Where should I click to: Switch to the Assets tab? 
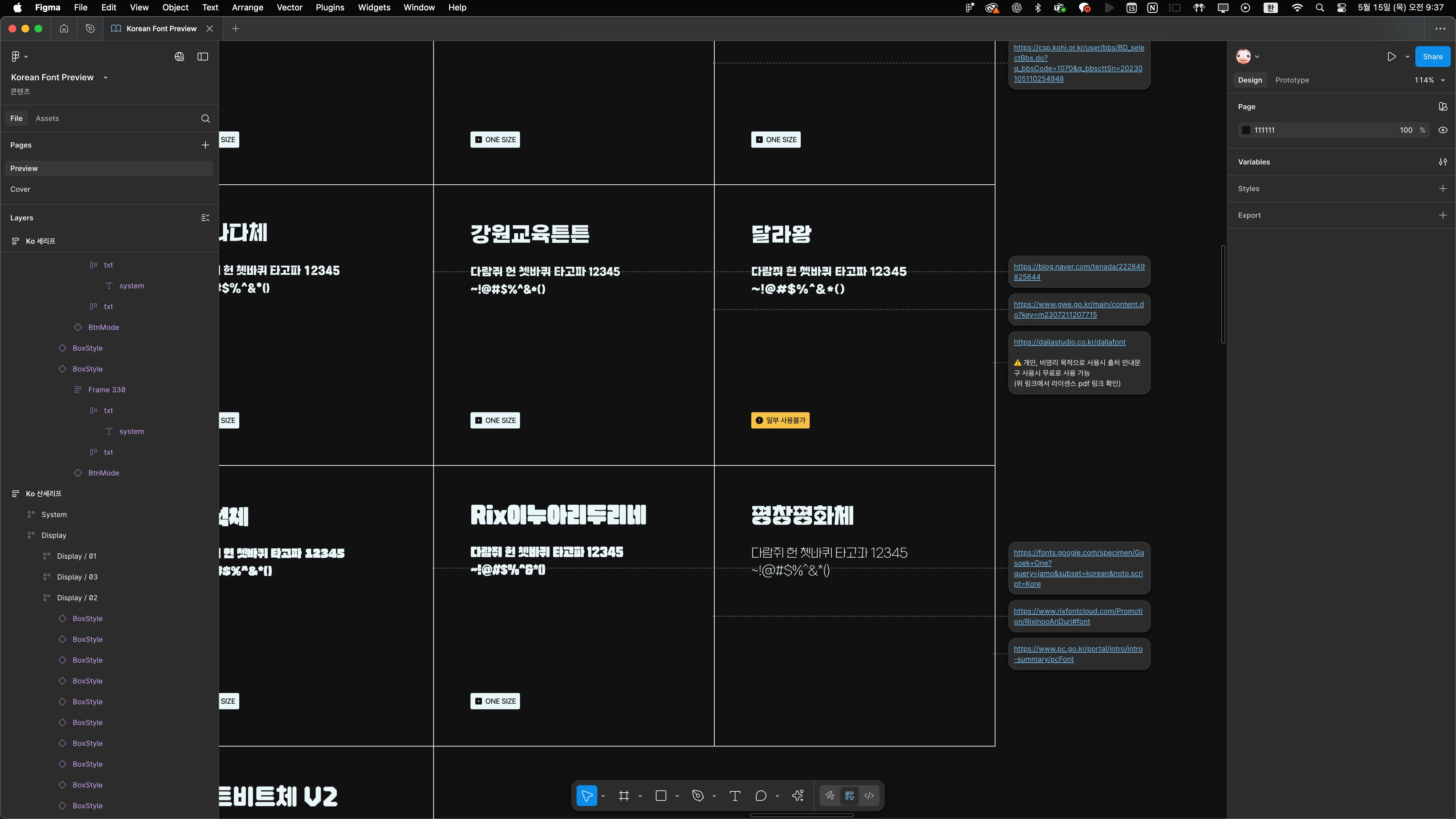click(x=47, y=119)
